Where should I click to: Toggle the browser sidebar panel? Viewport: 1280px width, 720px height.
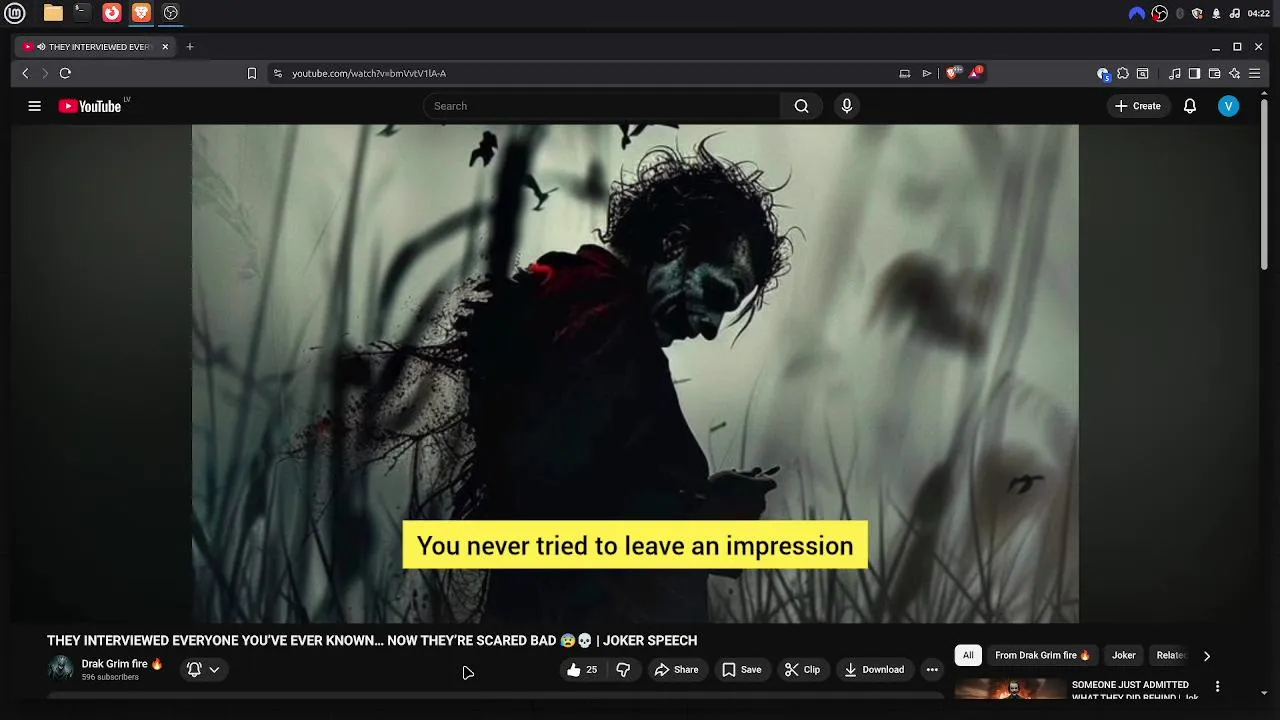[x=1194, y=73]
